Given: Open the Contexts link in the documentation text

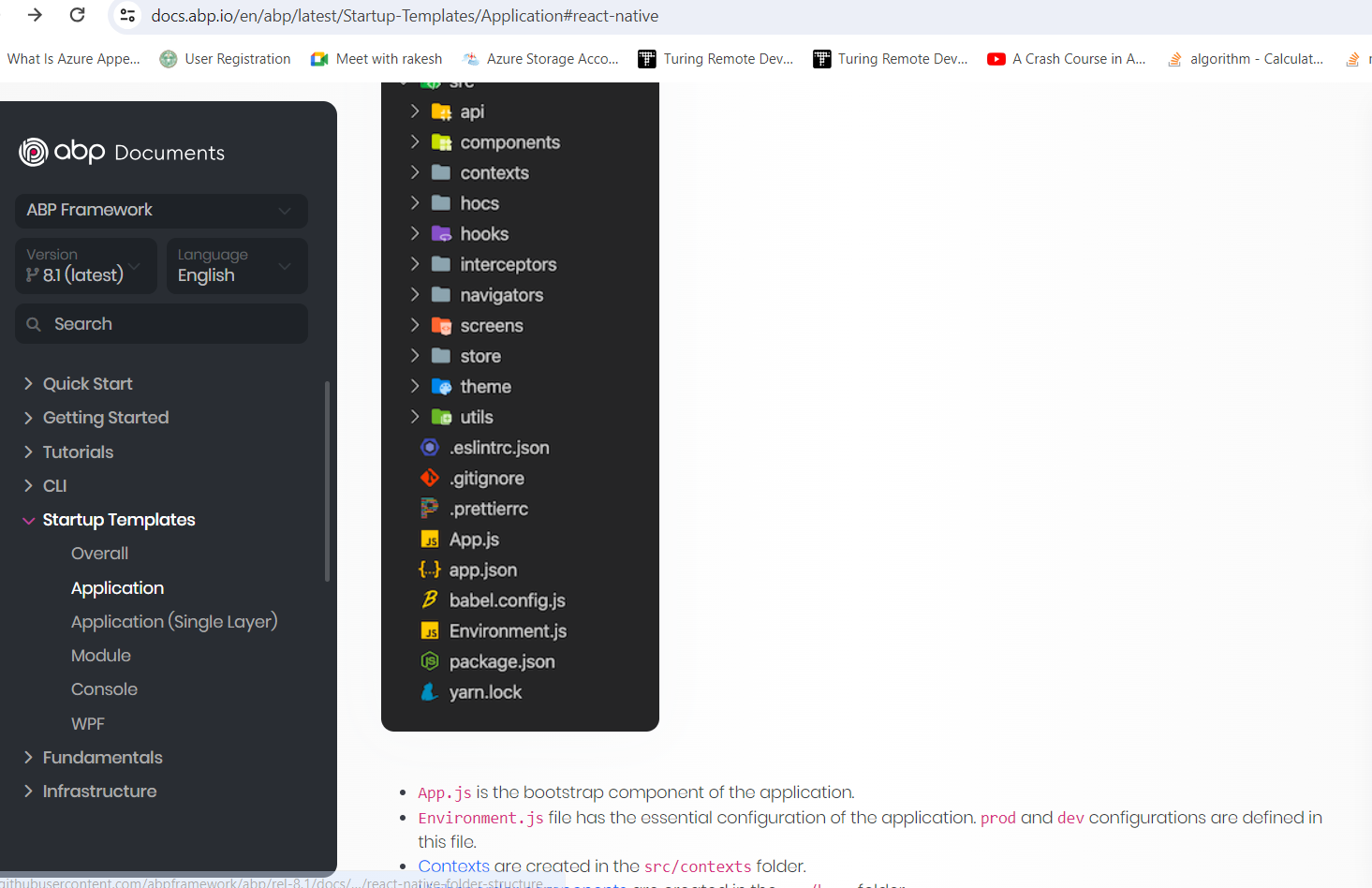Looking at the screenshot, I should pyautogui.click(x=453, y=866).
